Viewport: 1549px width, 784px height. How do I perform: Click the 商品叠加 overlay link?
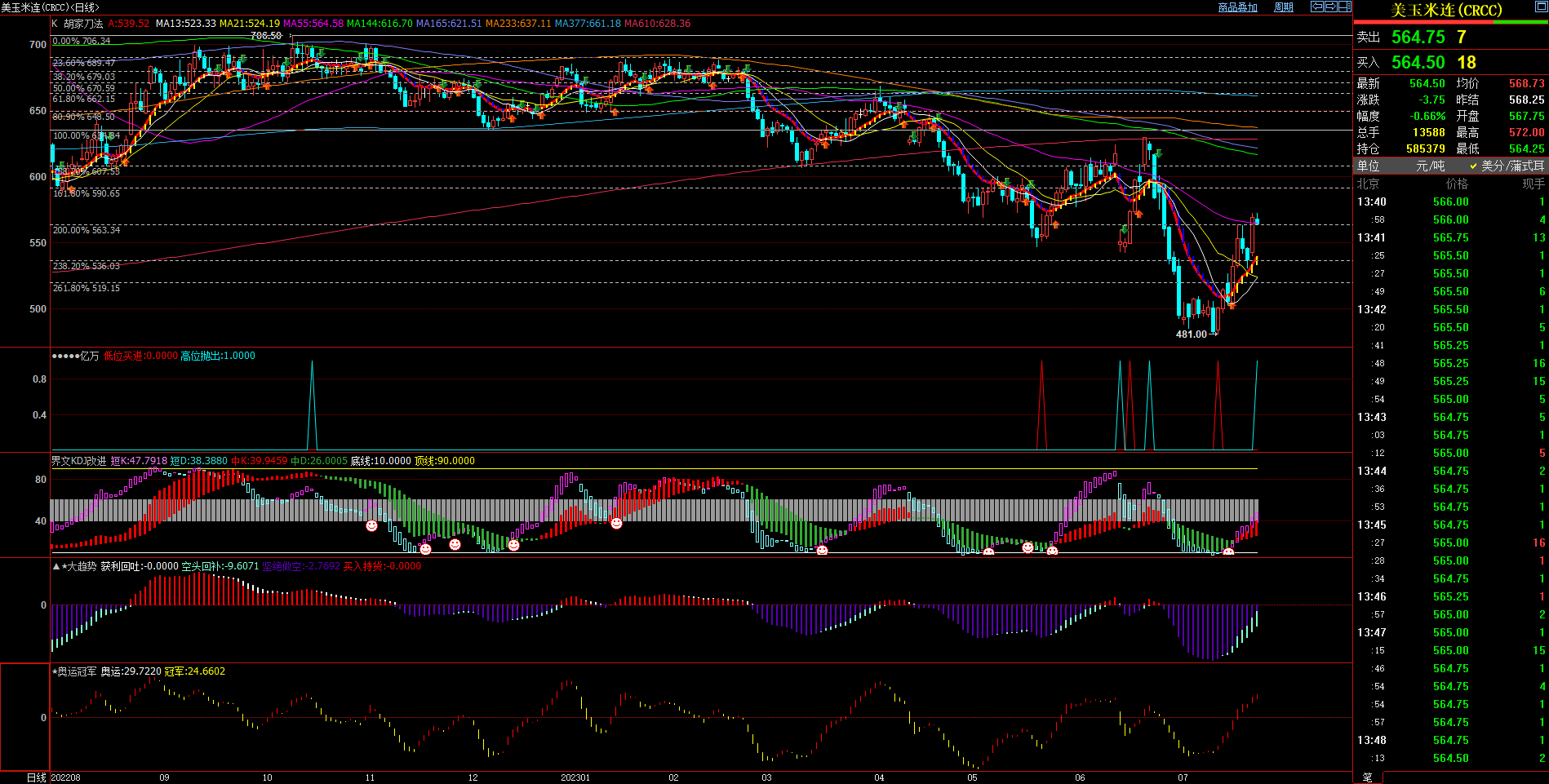(1237, 7)
